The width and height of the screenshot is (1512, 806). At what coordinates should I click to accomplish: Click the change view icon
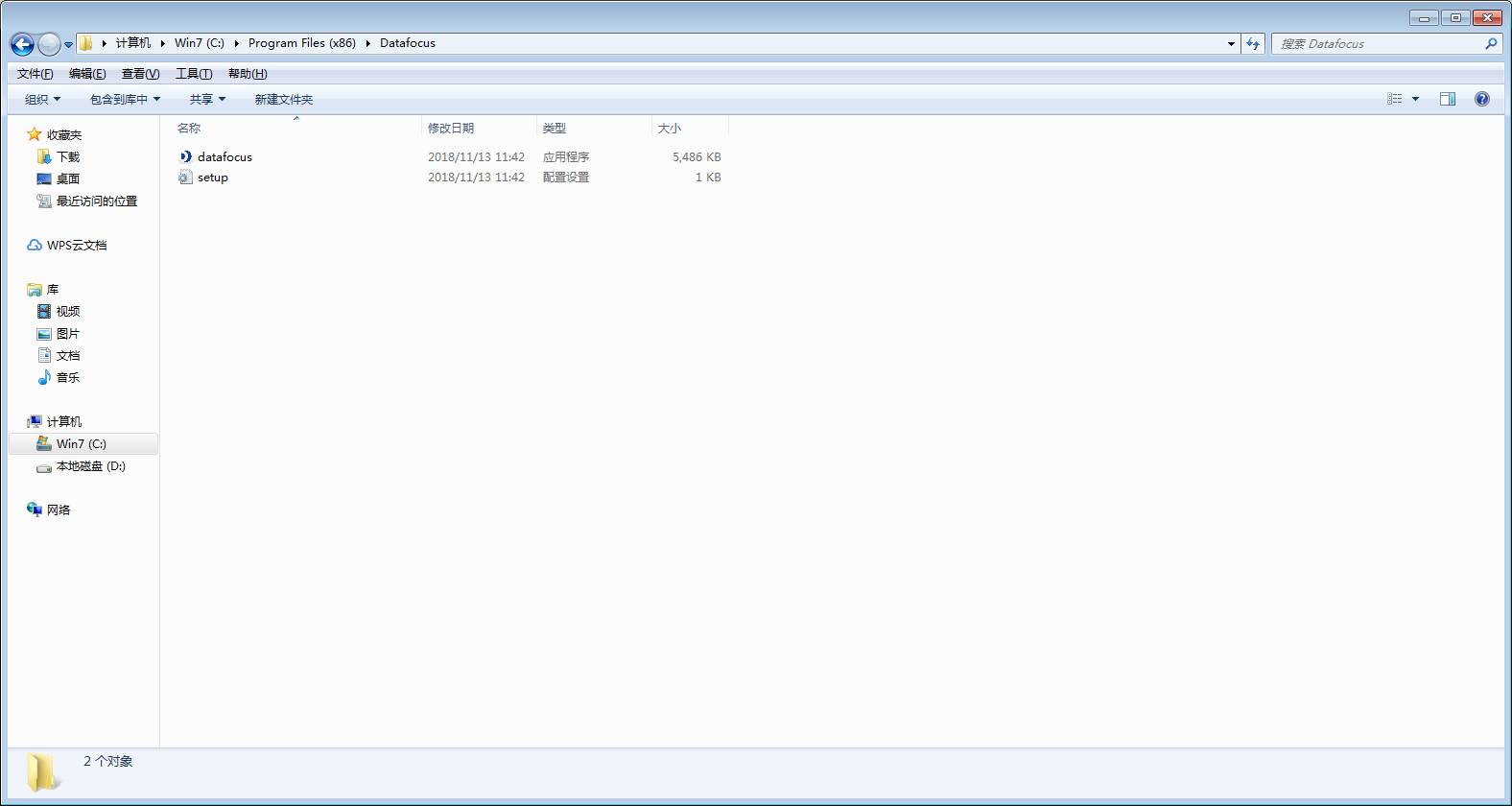click(x=1395, y=99)
